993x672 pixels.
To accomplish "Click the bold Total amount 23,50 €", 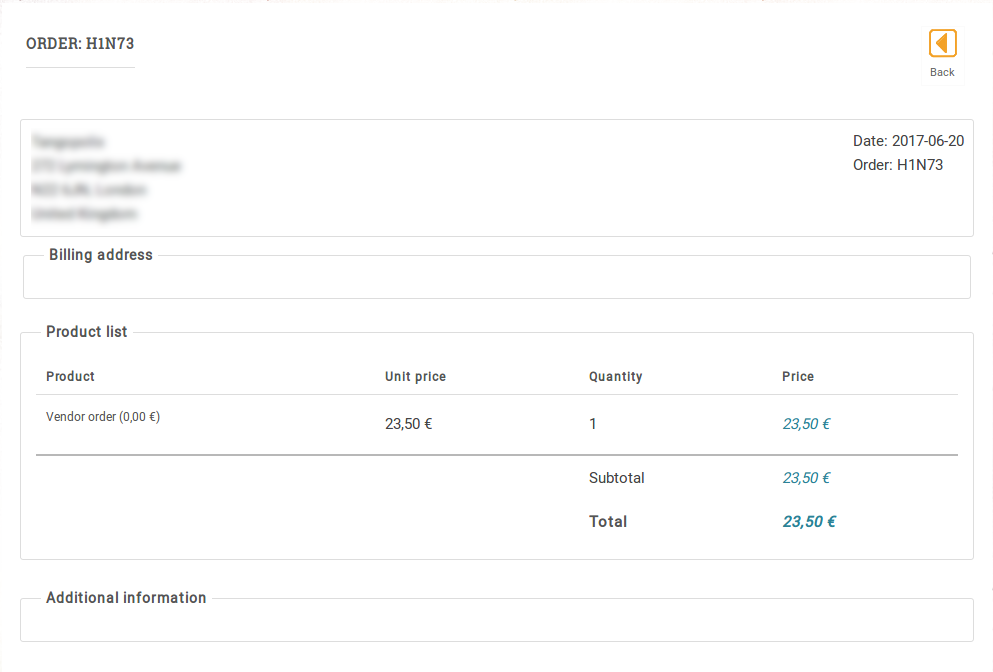I will 809,521.
